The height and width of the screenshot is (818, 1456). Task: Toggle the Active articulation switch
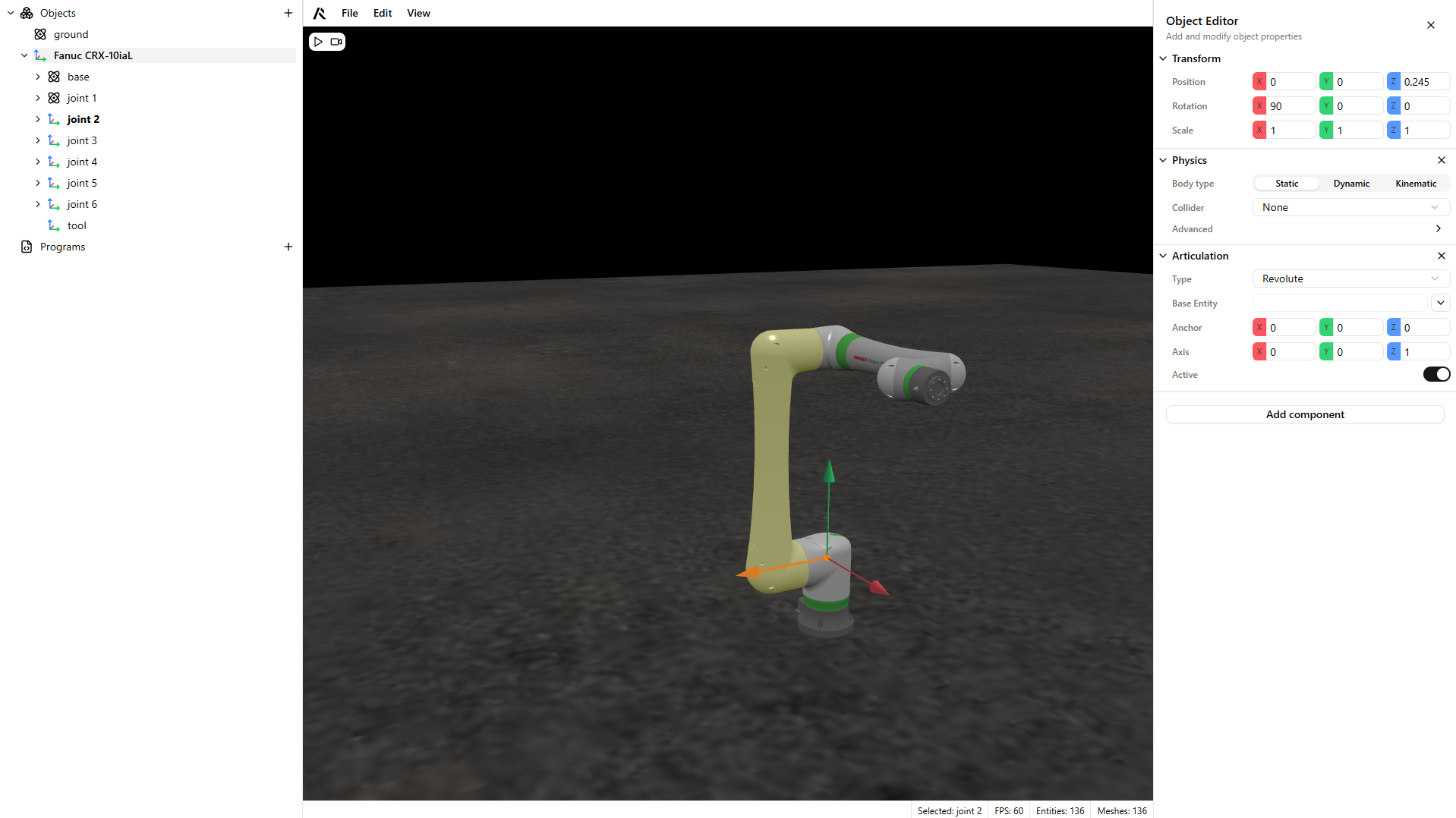[x=1436, y=374]
